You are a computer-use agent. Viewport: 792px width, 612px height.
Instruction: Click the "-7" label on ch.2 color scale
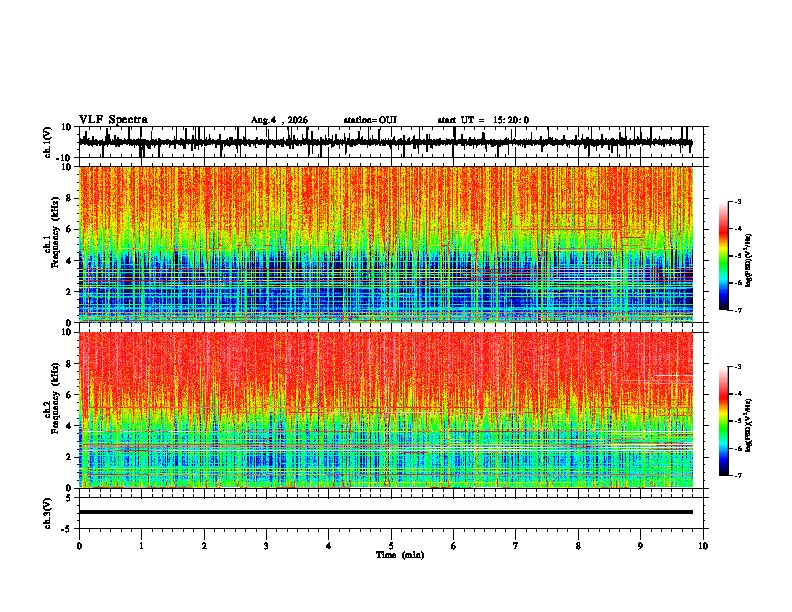[x=738, y=475]
